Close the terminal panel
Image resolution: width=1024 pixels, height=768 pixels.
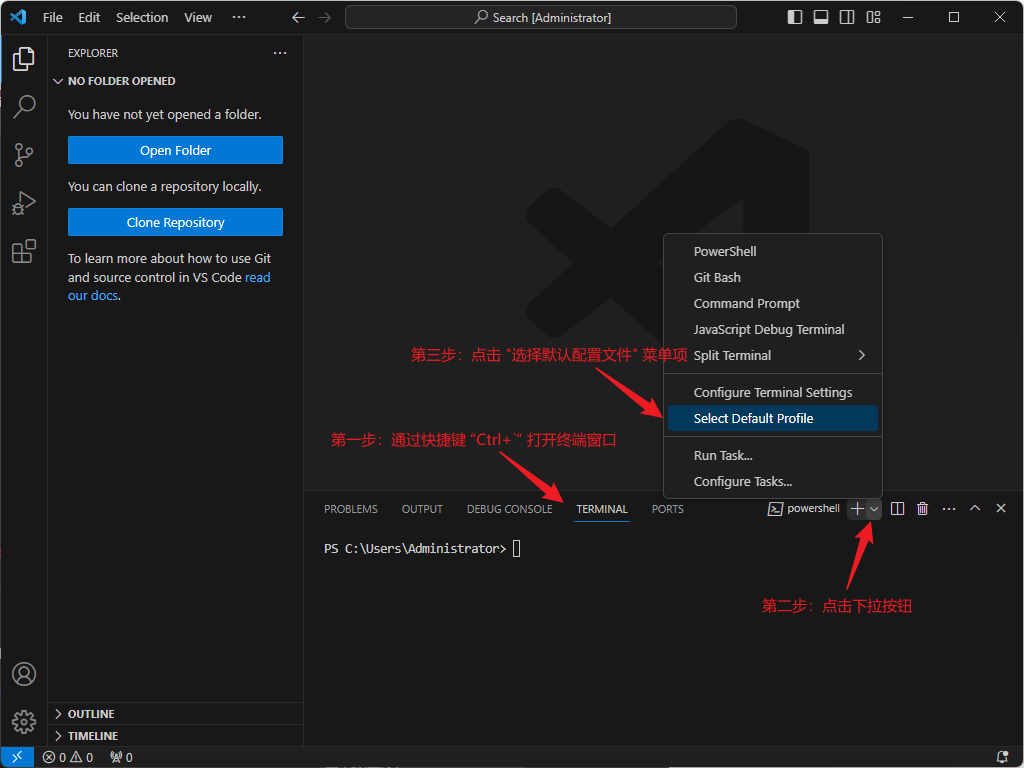[1000, 508]
